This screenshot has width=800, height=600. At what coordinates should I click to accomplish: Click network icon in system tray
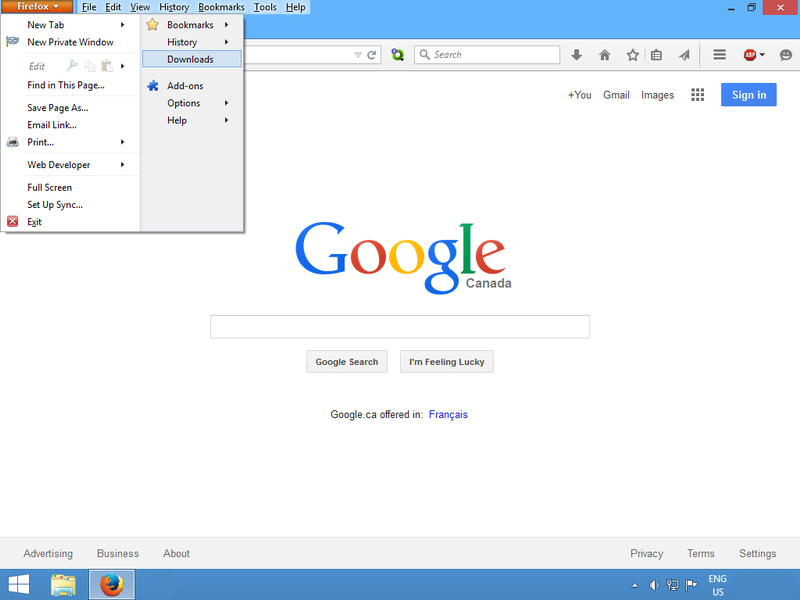(672, 585)
